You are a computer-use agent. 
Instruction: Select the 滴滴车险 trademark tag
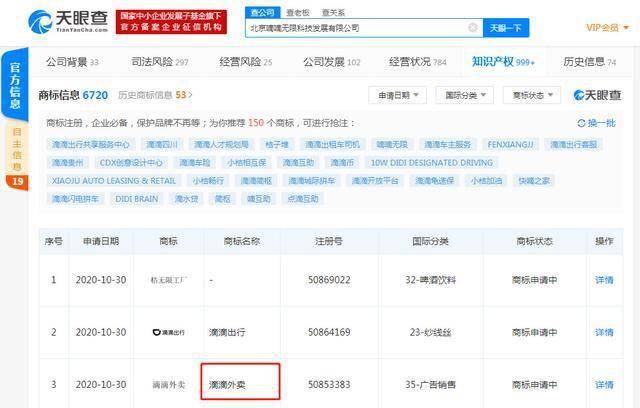[x=195, y=162]
